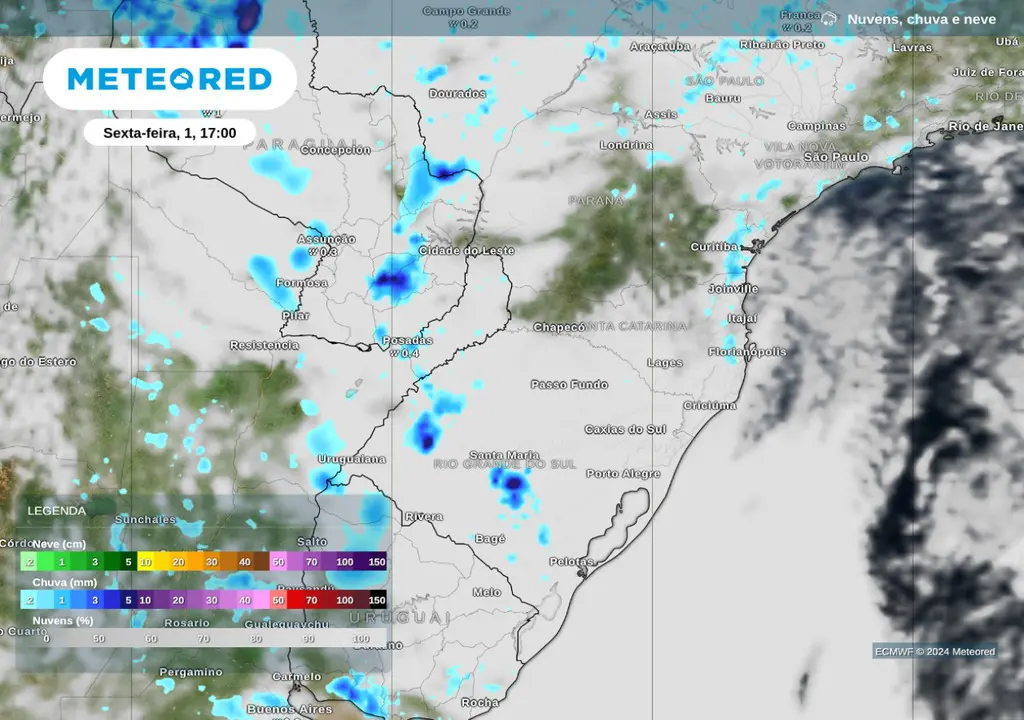Viewport: 1024px width, 720px height.
Task: Pick the dark green 5 swatch in the Neve scale
Action: (128, 562)
